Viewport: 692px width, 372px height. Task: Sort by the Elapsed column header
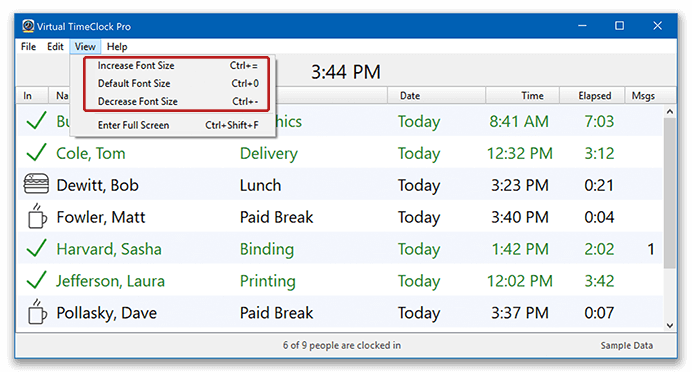(x=592, y=95)
